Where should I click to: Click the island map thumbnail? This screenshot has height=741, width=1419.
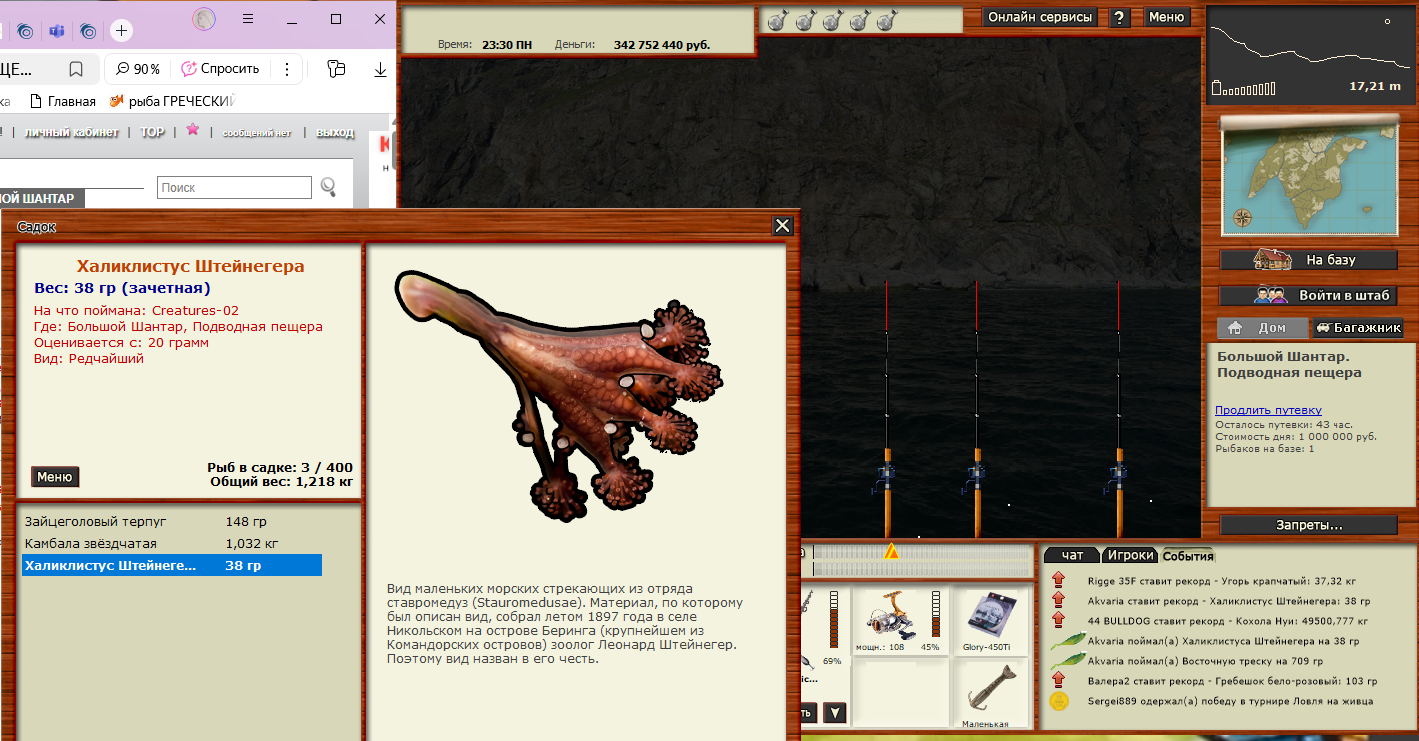coord(1308,180)
